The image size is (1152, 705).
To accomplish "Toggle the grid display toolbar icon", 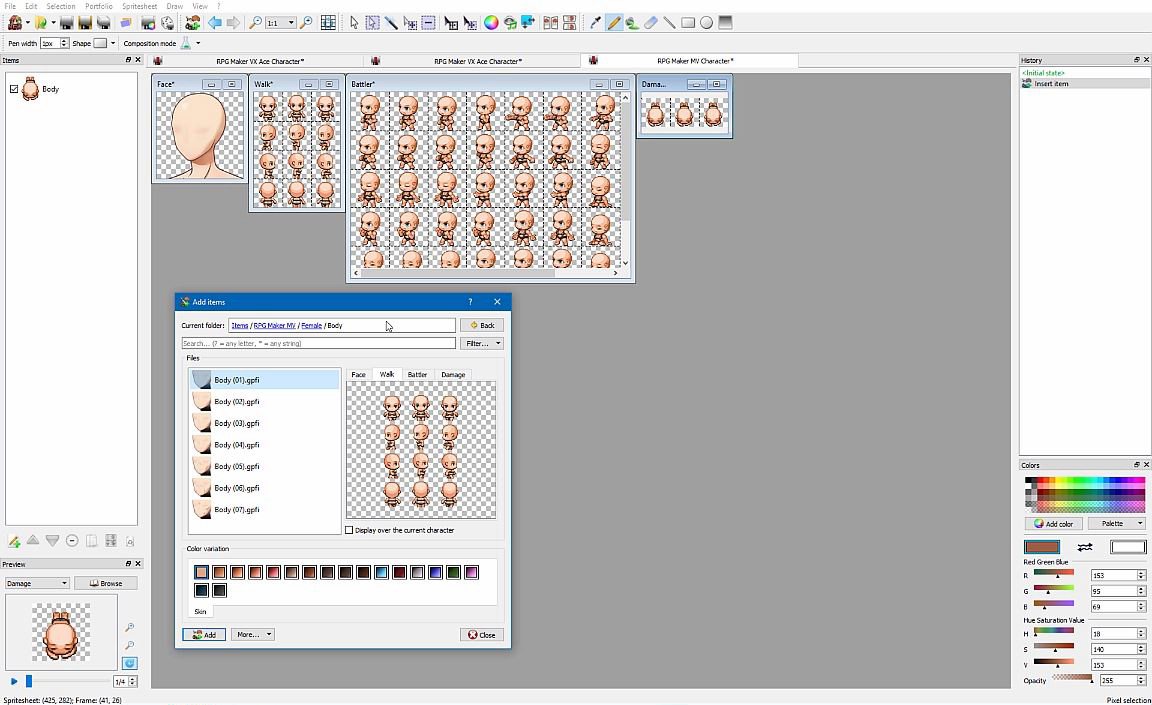I will click(x=328, y=22).
